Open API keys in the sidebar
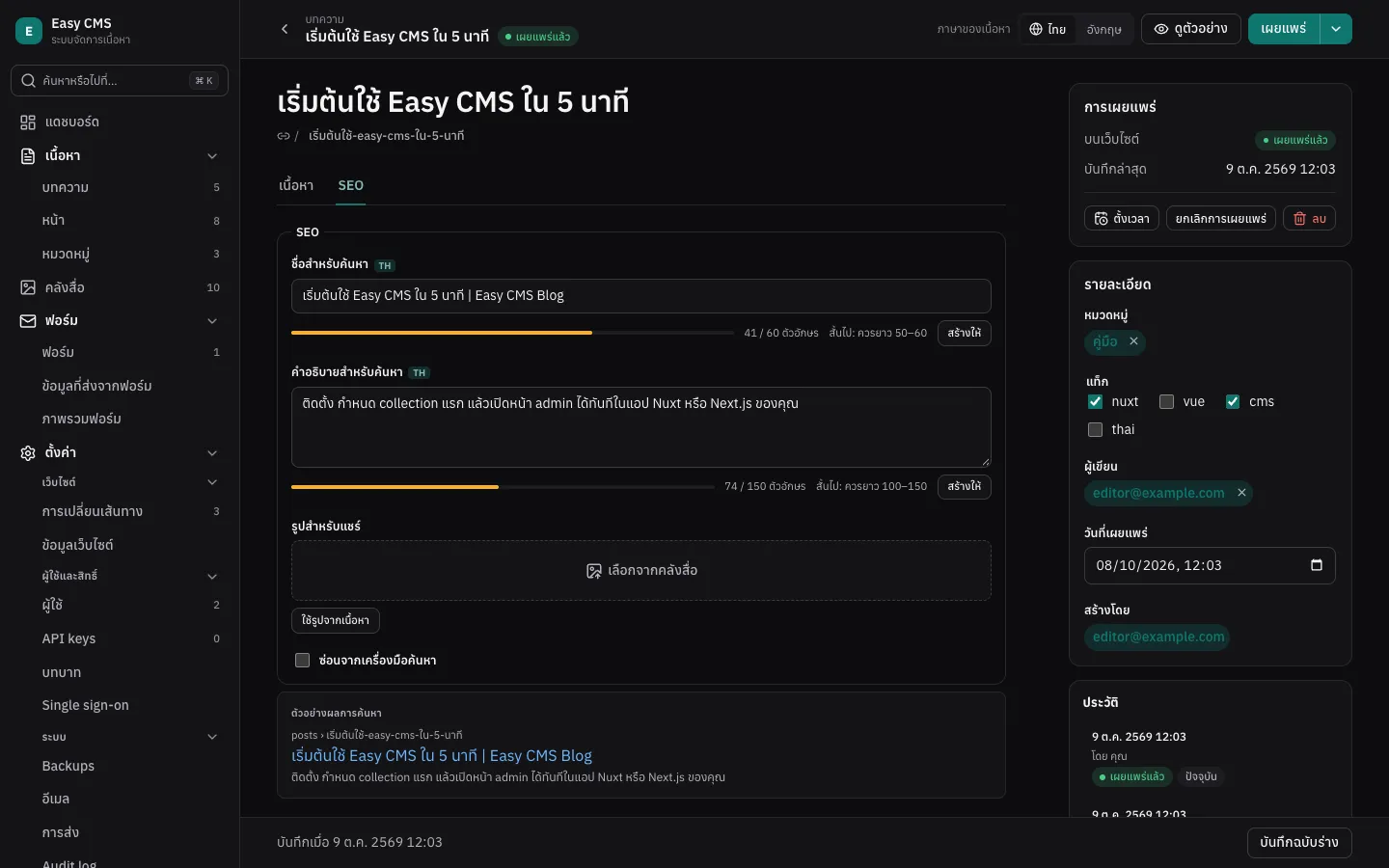Screen dimensions: 1389x868 click(120, 638)
